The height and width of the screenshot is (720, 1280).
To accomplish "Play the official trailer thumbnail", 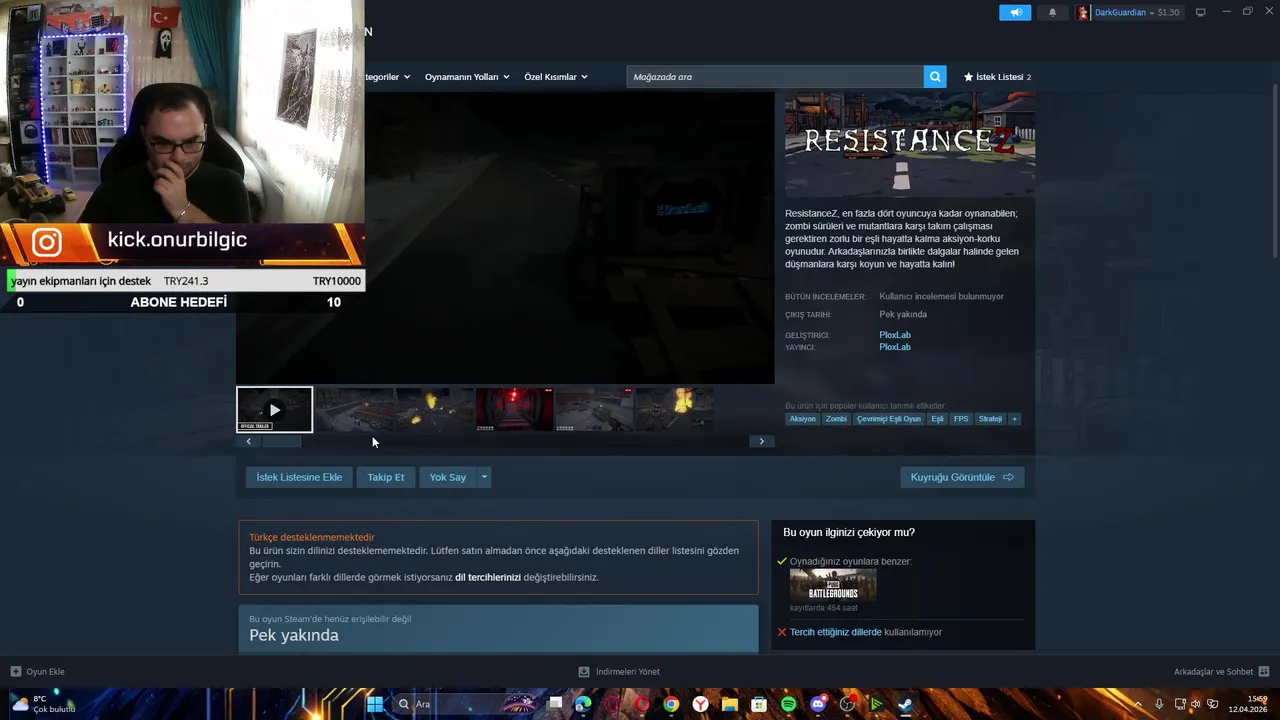I will (274, 410).
